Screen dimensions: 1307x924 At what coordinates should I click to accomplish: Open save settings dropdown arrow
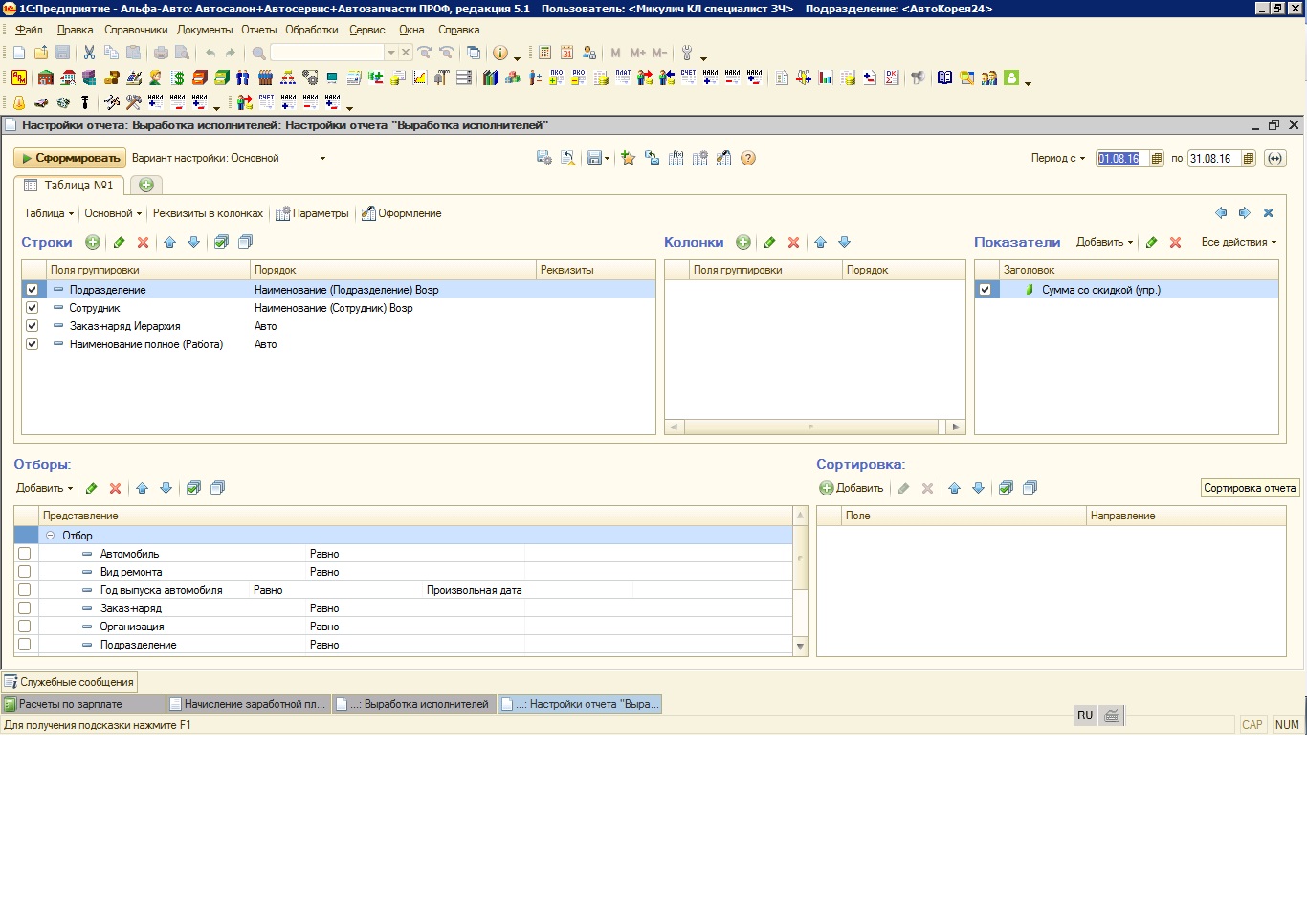coord(607,159)
